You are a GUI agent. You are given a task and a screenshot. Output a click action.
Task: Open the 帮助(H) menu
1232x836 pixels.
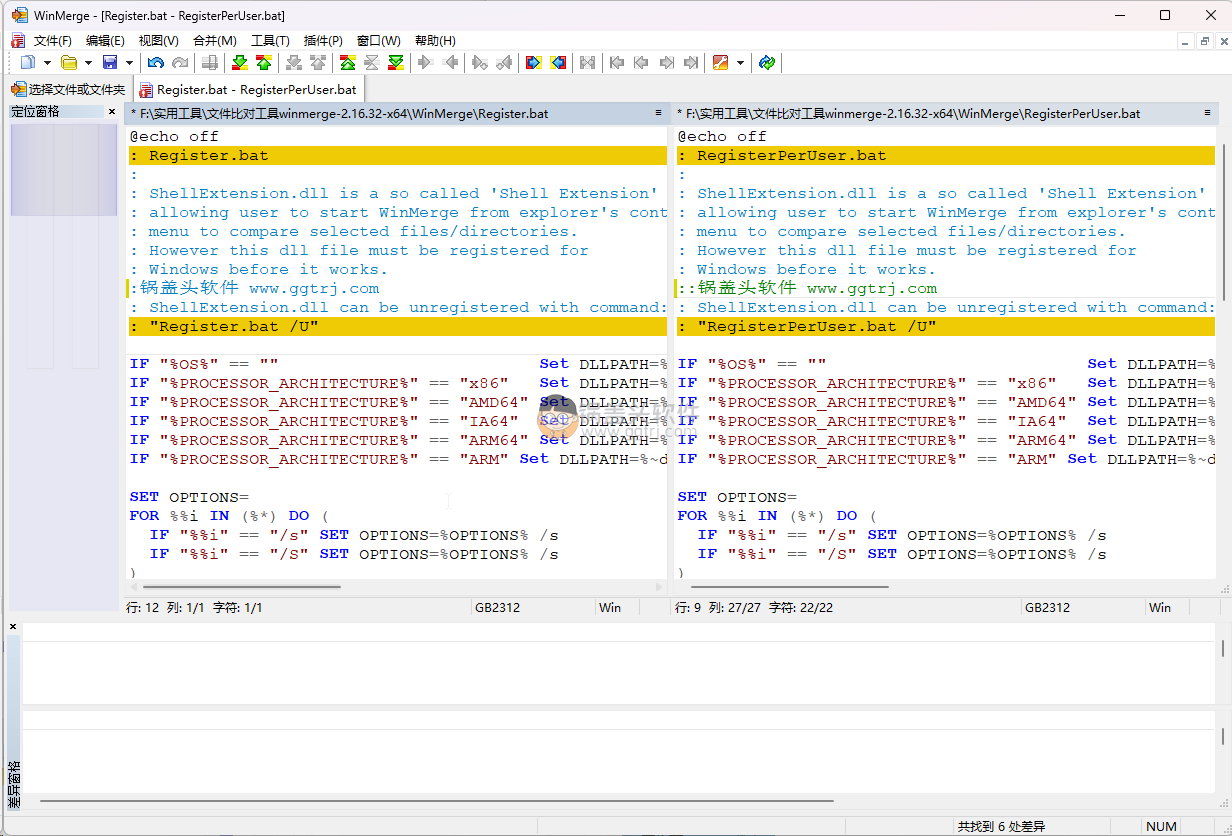(435, 41)
